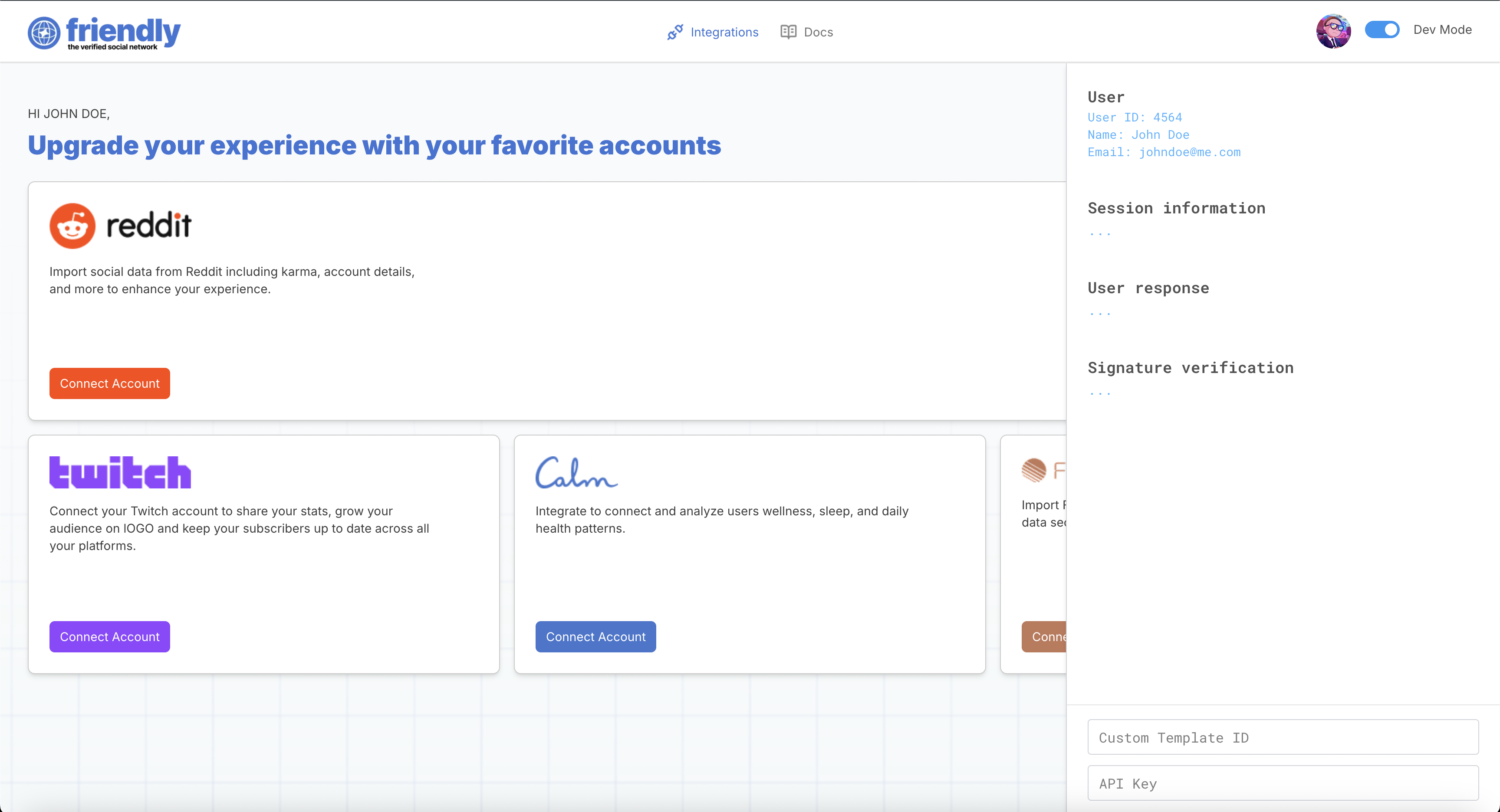The image size is (1500, 812).
Task: Focus the Custom Template ID field
Action: (x=1282, y=737)
